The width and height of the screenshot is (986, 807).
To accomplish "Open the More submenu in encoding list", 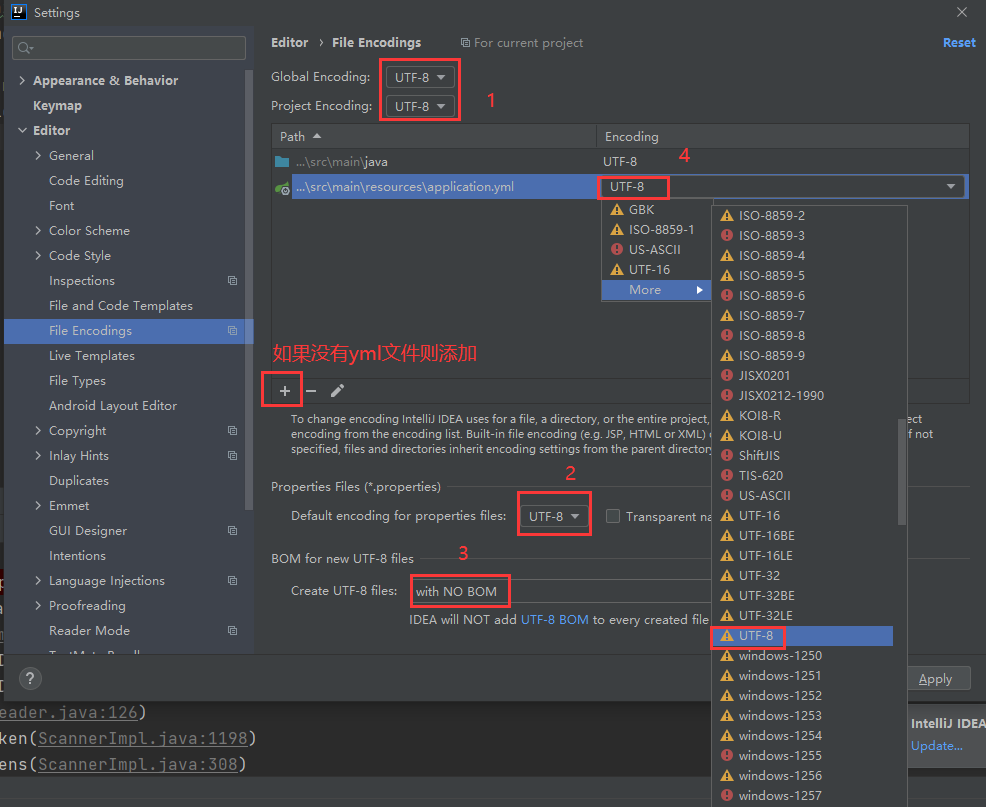I will (x=645, y=289).
